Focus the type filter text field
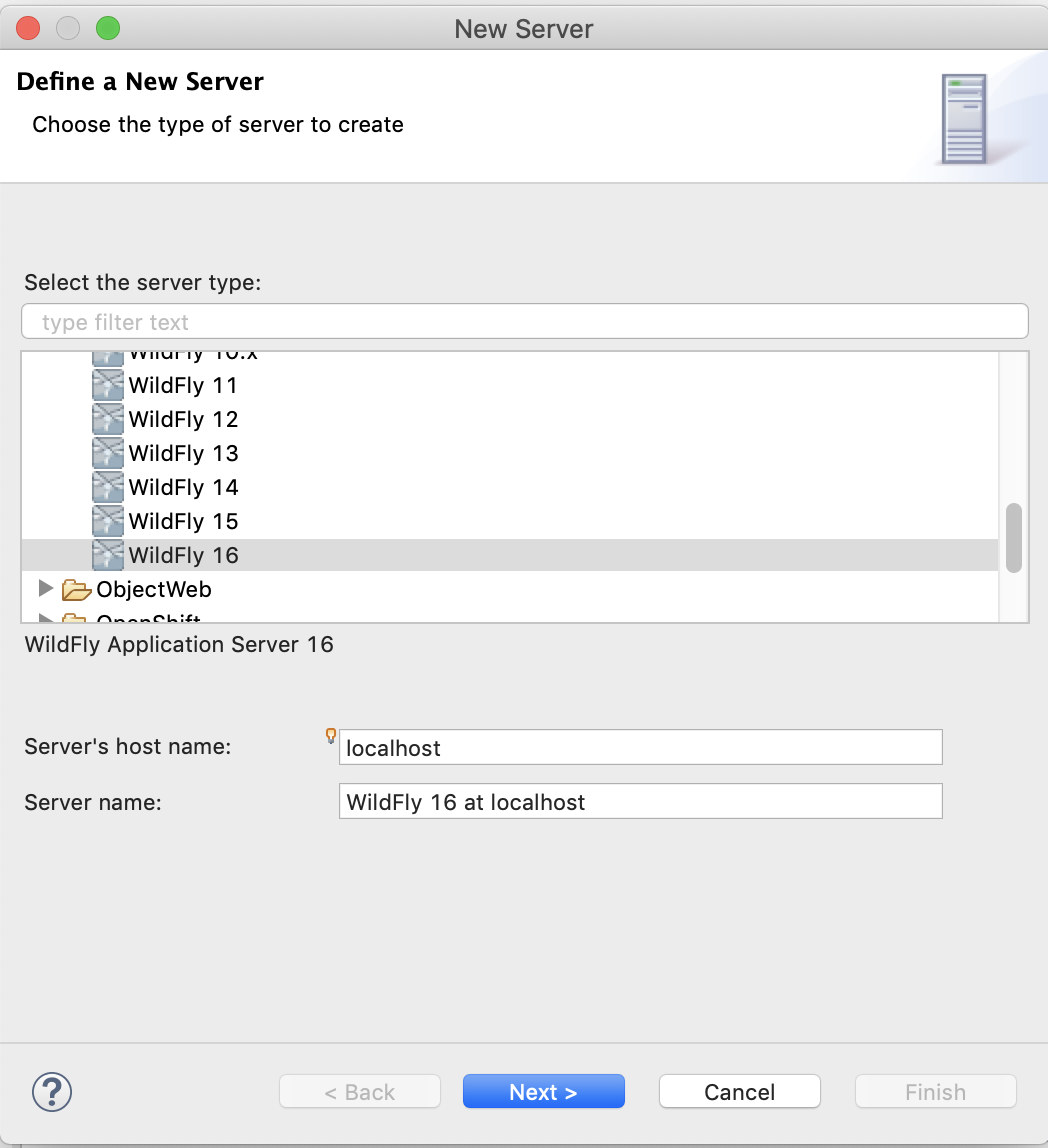 point(524,322)
